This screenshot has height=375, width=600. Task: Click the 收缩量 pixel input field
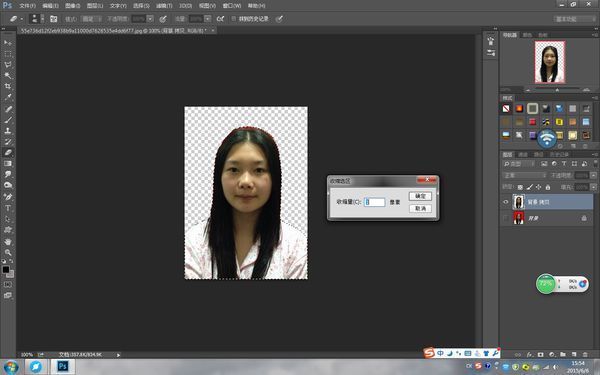[x=374, y=202]
